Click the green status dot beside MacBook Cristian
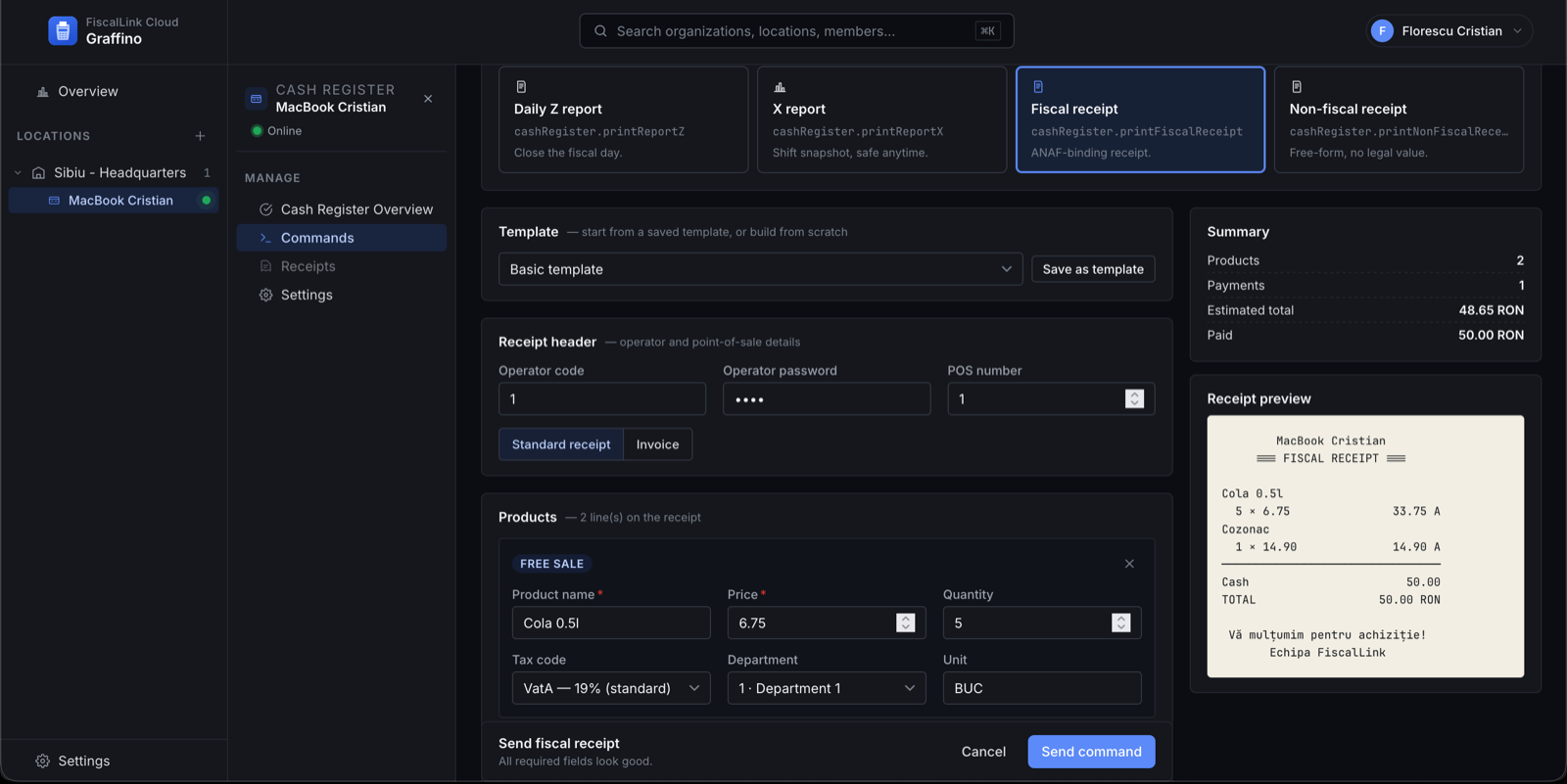The image size is (1567, 784). (206, 200)
